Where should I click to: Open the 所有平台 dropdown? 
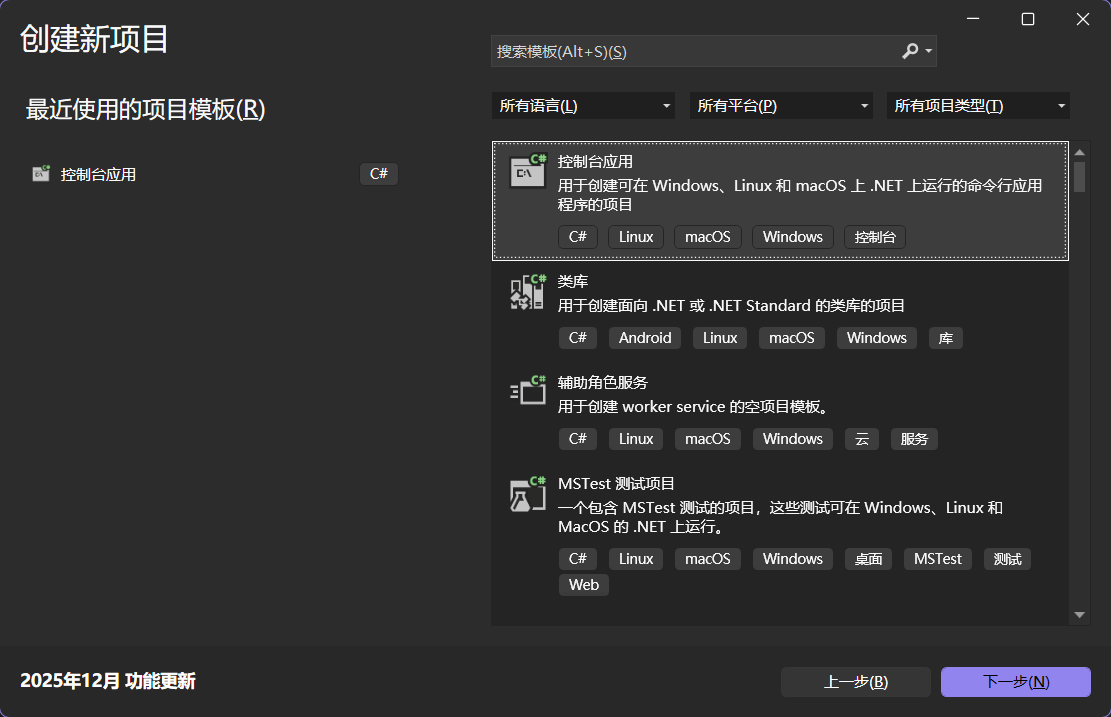(781, 105)
